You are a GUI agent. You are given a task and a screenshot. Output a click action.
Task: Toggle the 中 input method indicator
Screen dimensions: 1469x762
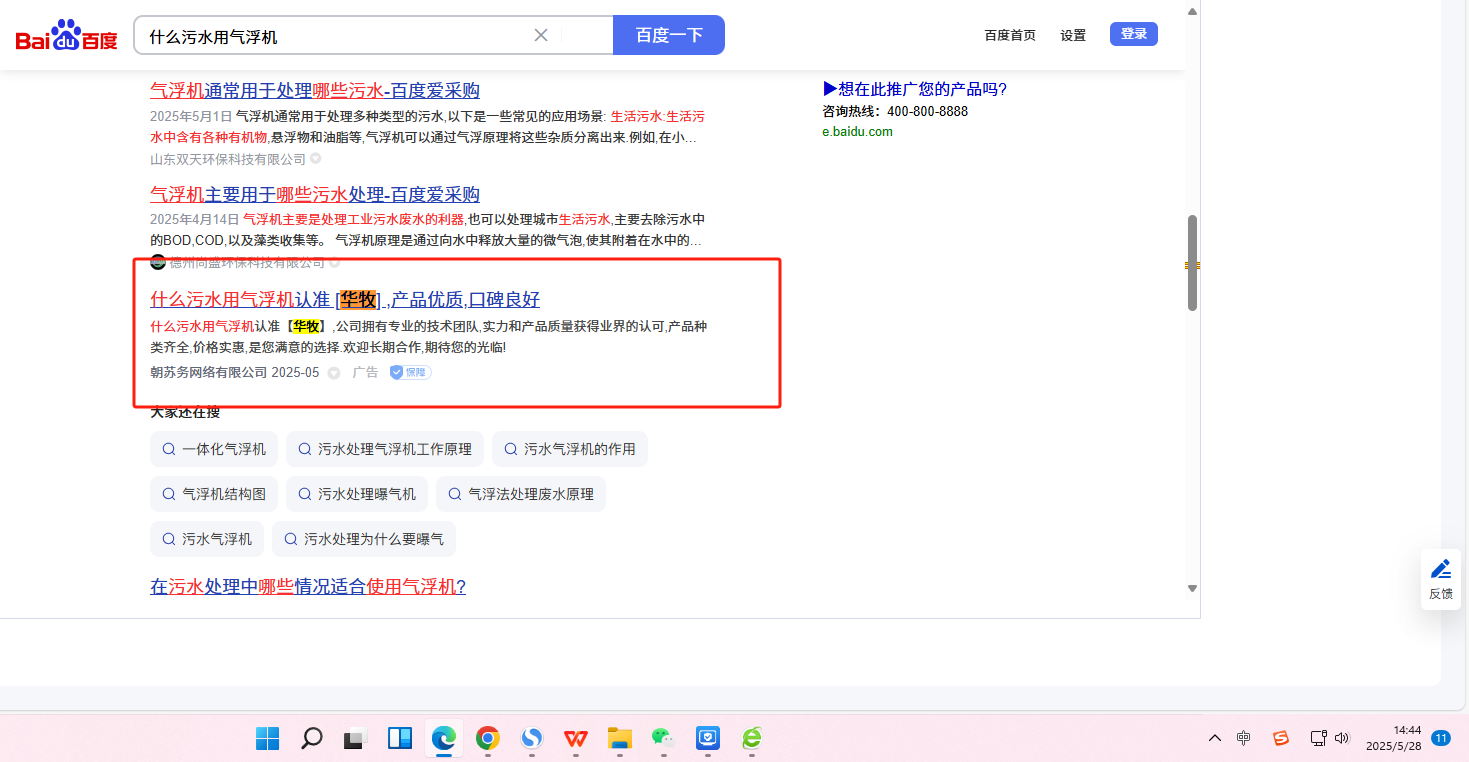pos(1243,738)
